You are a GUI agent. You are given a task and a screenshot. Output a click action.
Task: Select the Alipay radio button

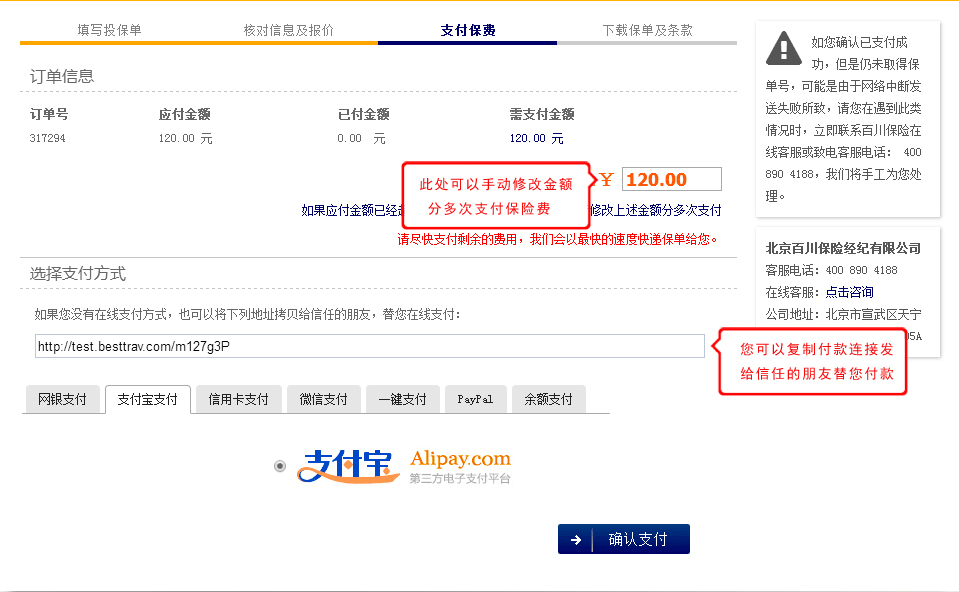point(279,466)
